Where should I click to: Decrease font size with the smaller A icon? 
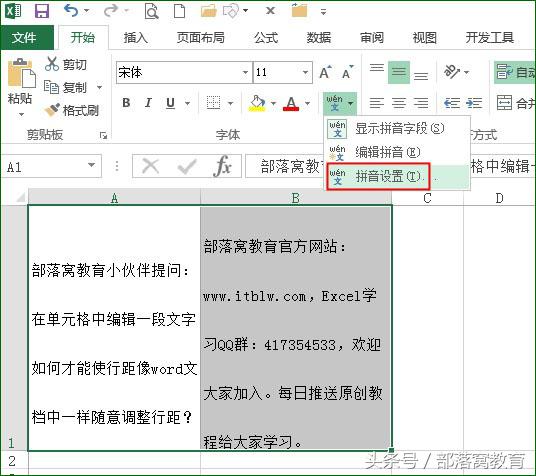(348, 72)
